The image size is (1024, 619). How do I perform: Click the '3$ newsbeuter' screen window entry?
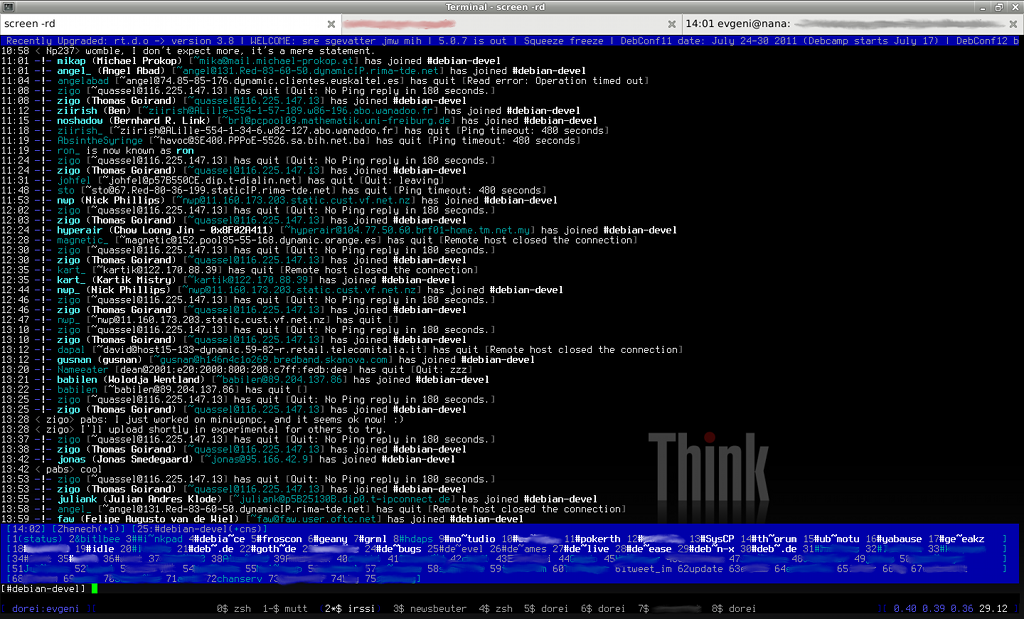[x=430, y=609]
